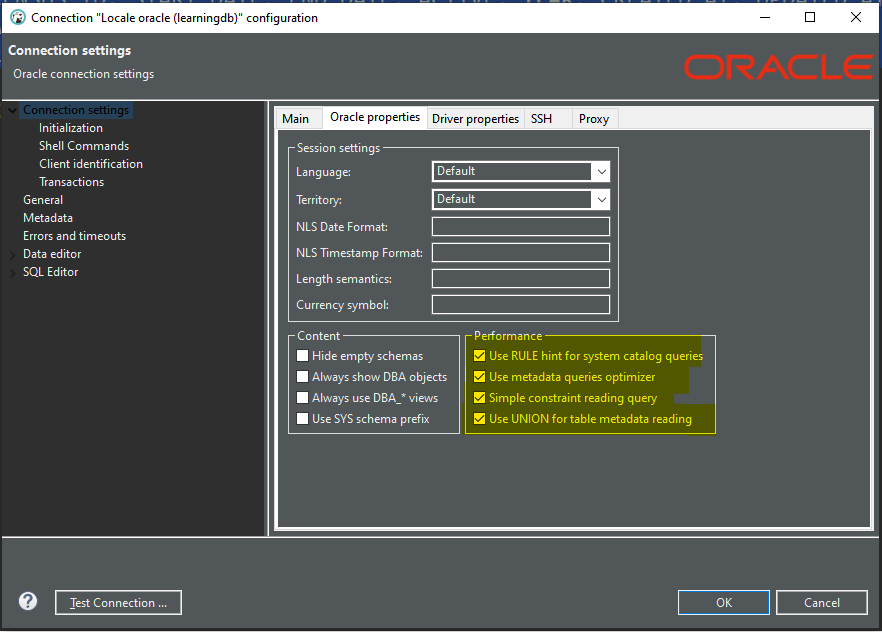Toggle Always show DBA objects

[x=303, y=377]
